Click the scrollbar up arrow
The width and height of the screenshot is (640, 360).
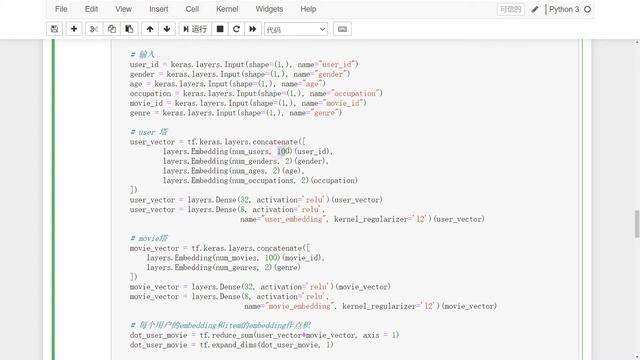tap(637, 42)
